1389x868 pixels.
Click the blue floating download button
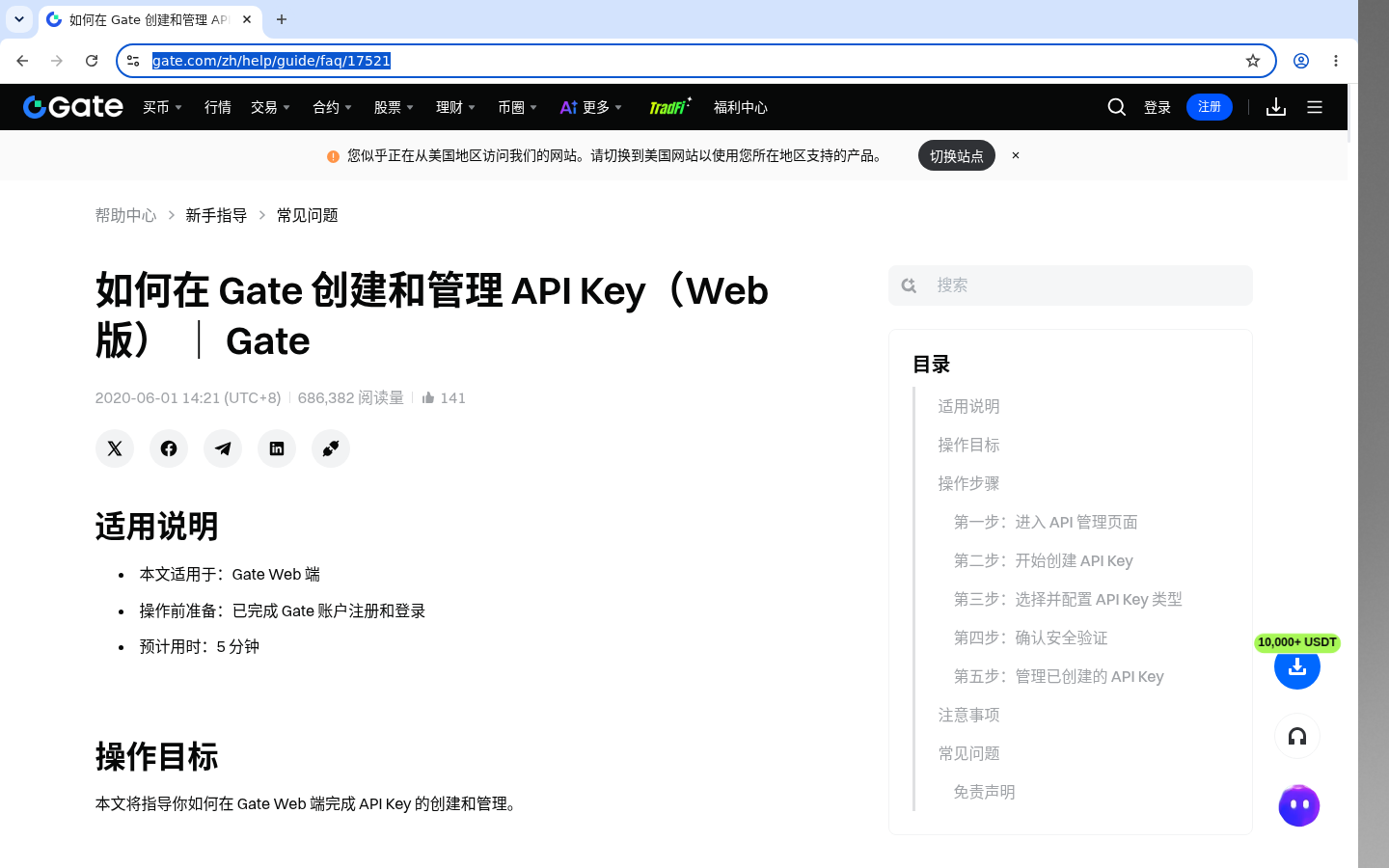1297,666
